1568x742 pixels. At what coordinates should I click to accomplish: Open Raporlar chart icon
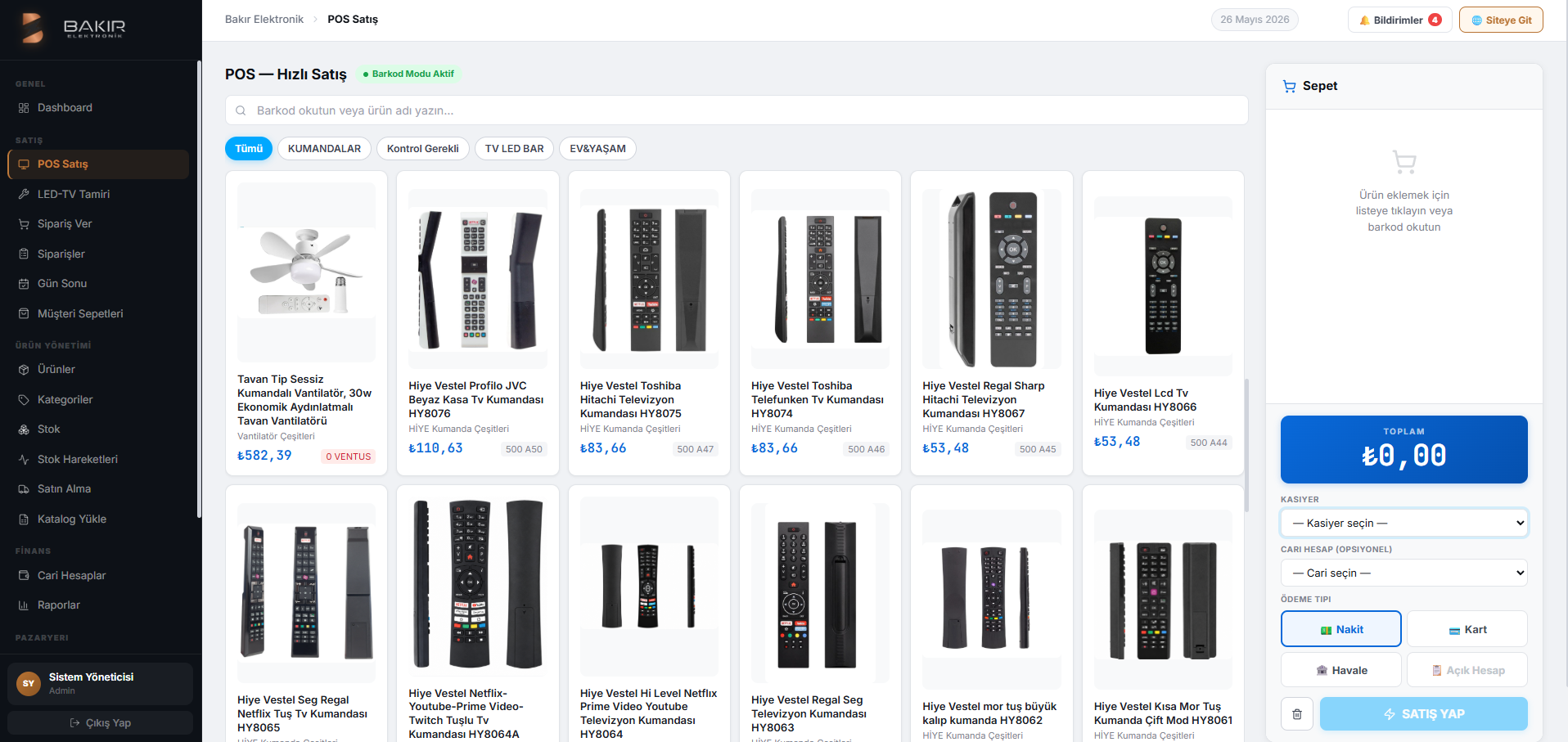(x=24, y=605)
